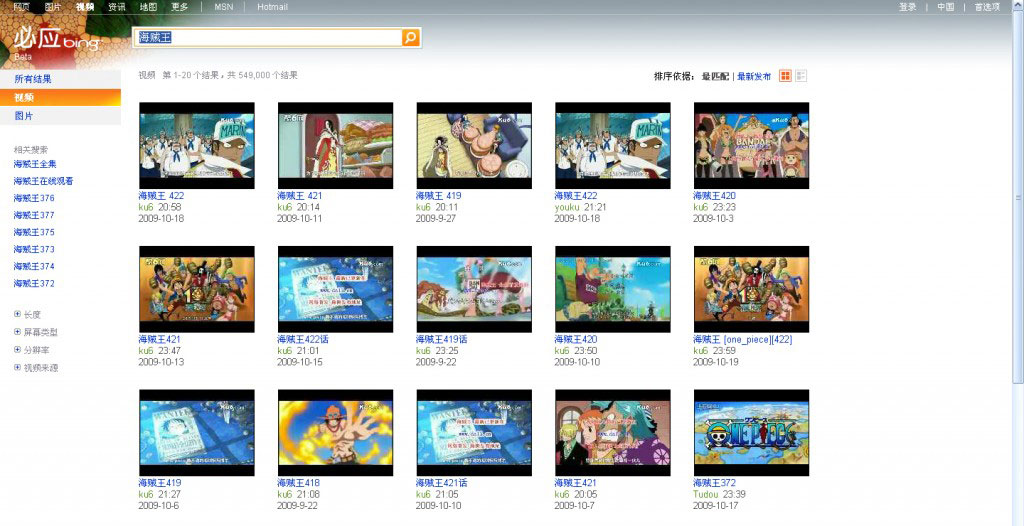The image size is (1024, 526).
Task: Click inside the 海贼王 search box
Action: (x=268, y=38)
